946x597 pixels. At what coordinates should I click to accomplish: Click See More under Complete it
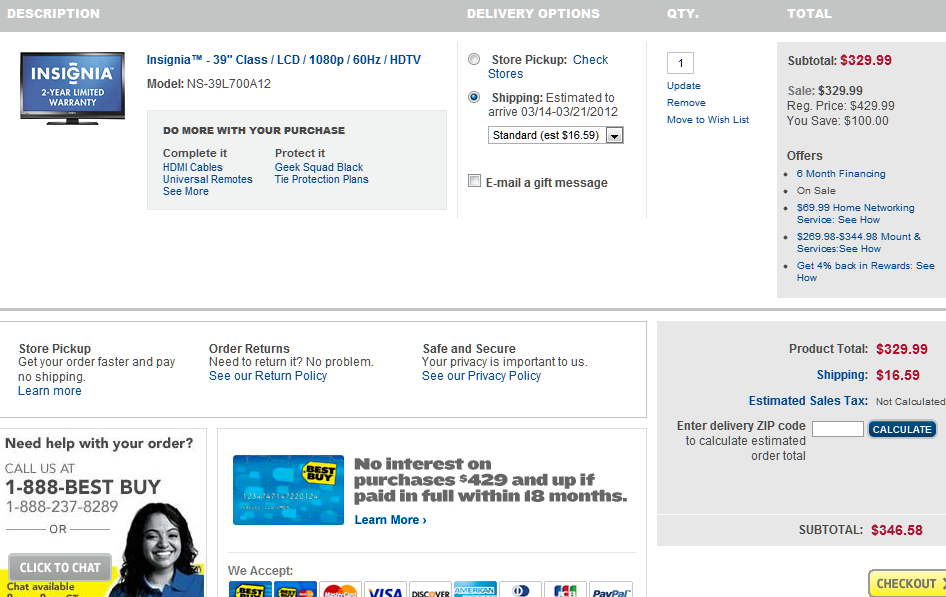pos(186,191)
